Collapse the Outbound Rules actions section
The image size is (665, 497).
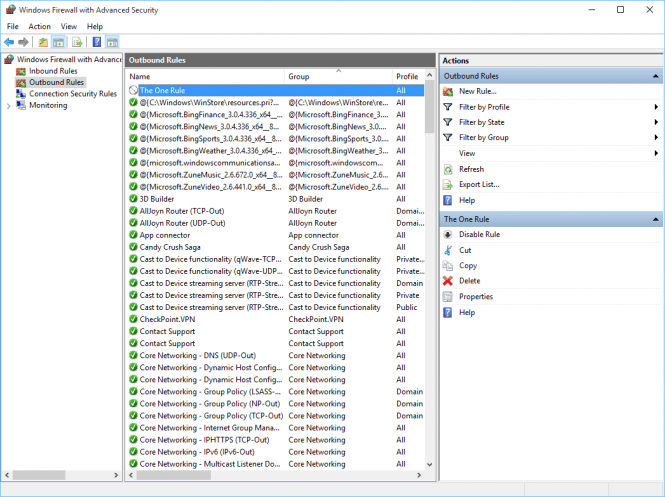pos(656,76)
